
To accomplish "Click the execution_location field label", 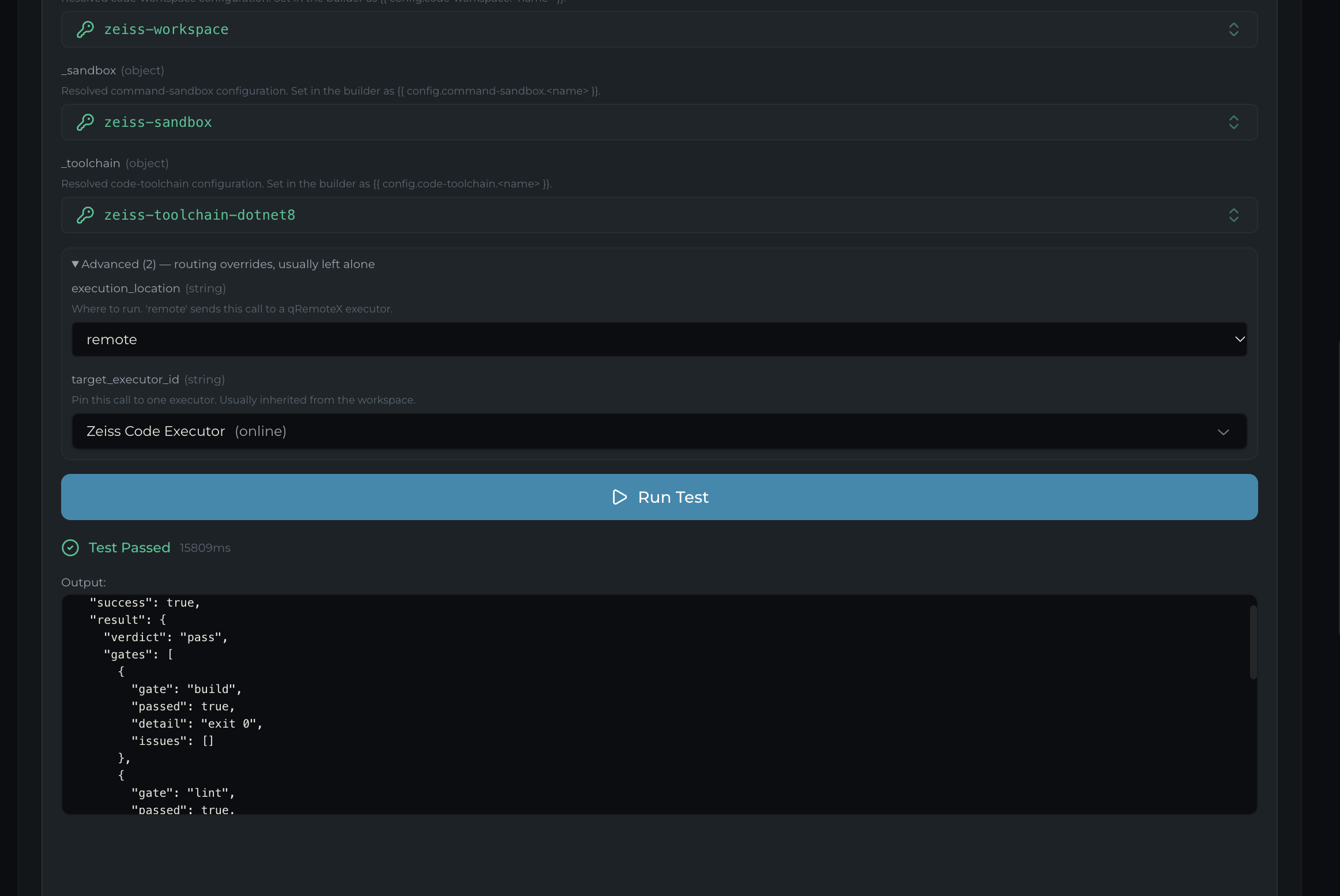I will click(126, 288).
